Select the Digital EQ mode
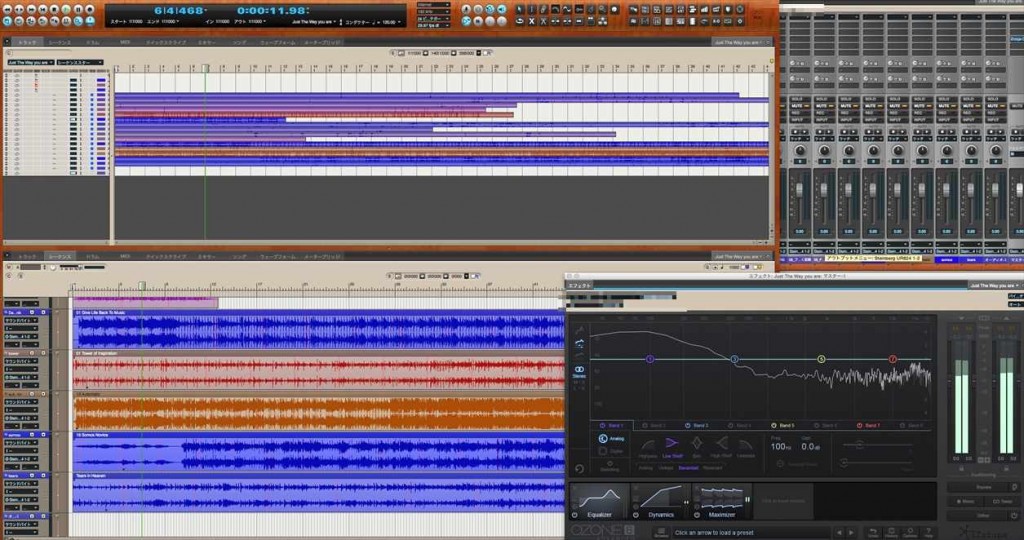The height and width of the screenshot is (540, 1024). point(611,451)
